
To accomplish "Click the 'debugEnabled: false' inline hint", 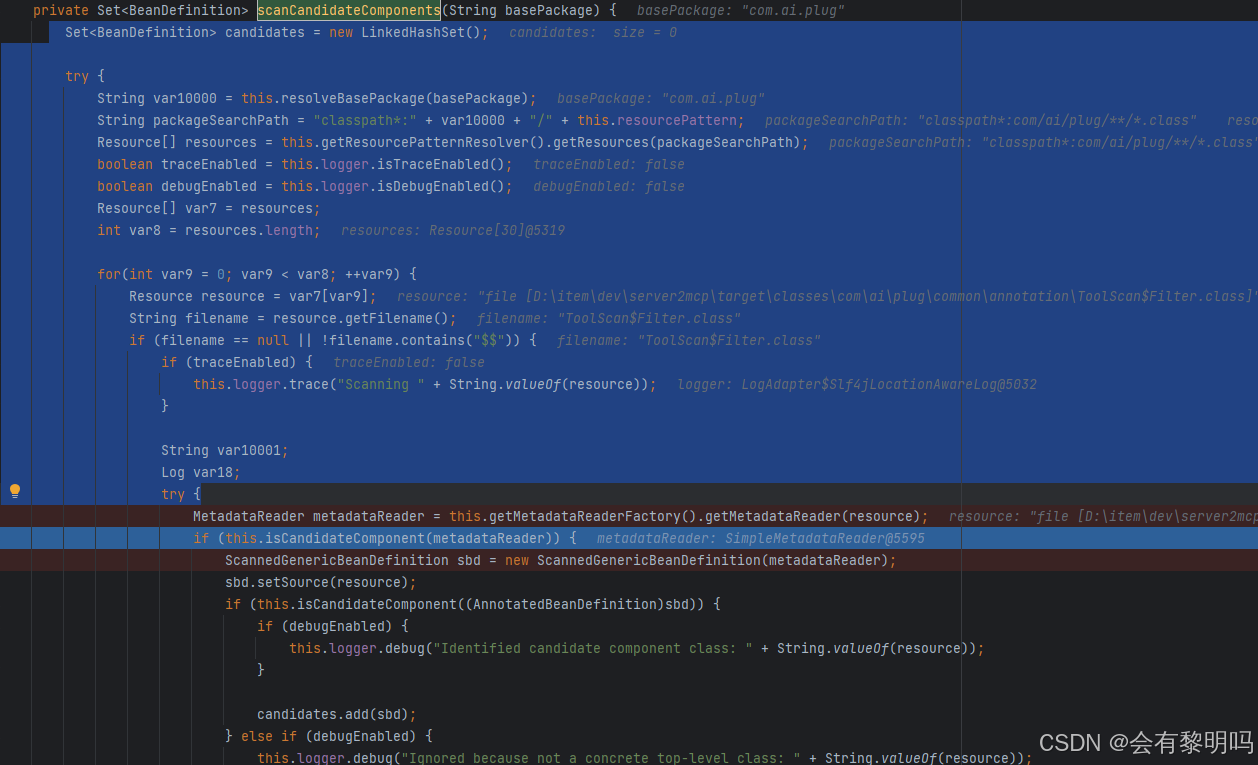I will (609, 186).
